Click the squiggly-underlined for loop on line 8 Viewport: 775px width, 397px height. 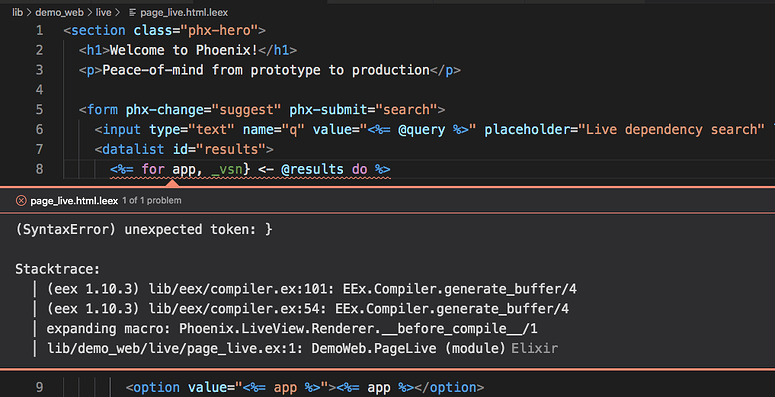tap(250, 170)
